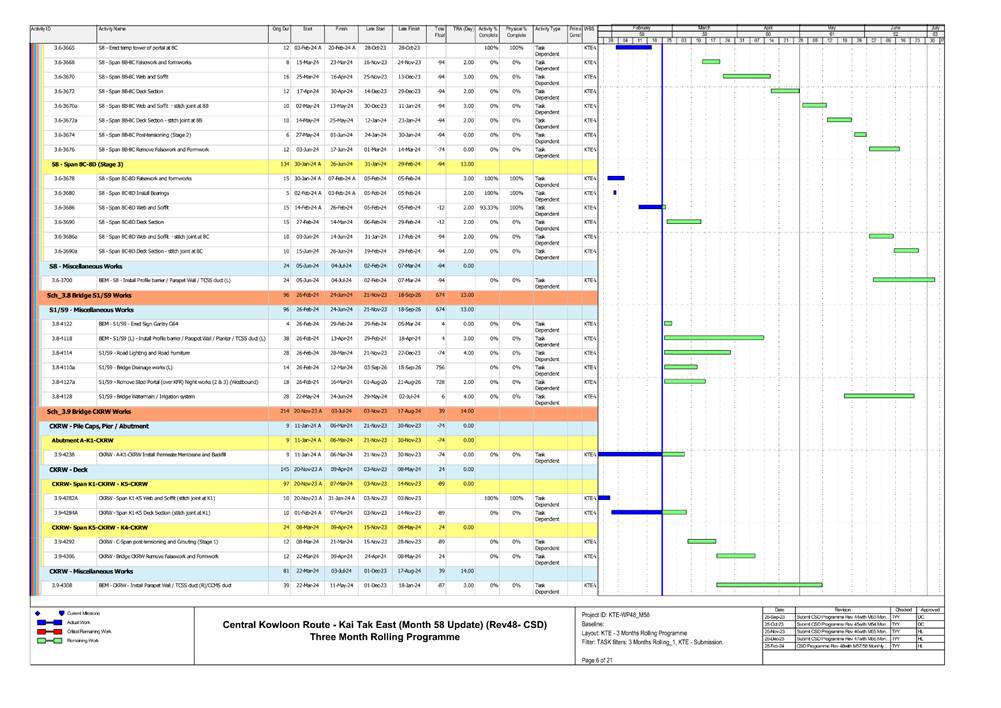
Task: Select the blue bar for activity 3.6-3678
Action: (x=616, y=178)
